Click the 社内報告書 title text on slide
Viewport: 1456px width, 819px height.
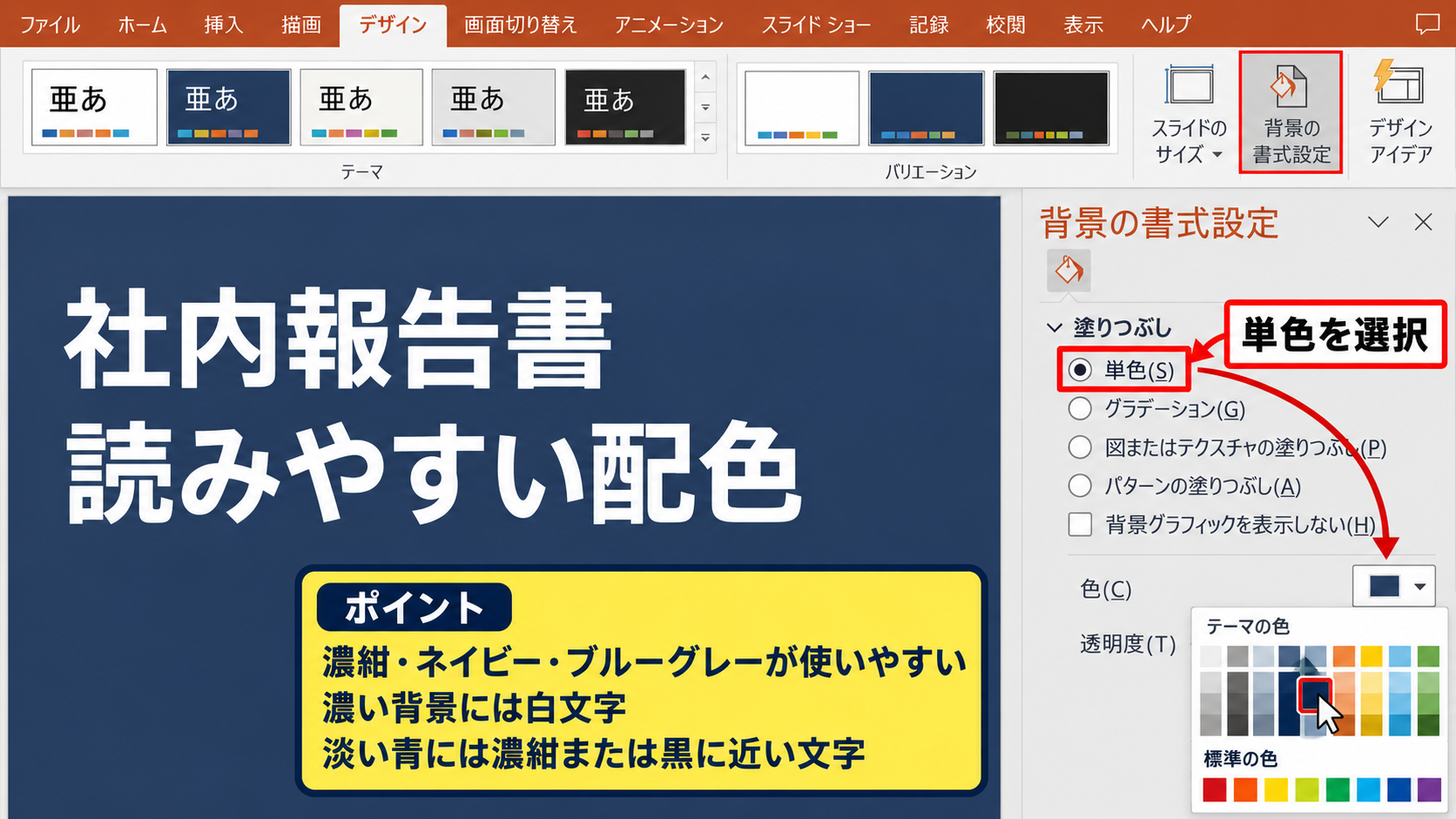pyautogui.click(x=339, y=338)
